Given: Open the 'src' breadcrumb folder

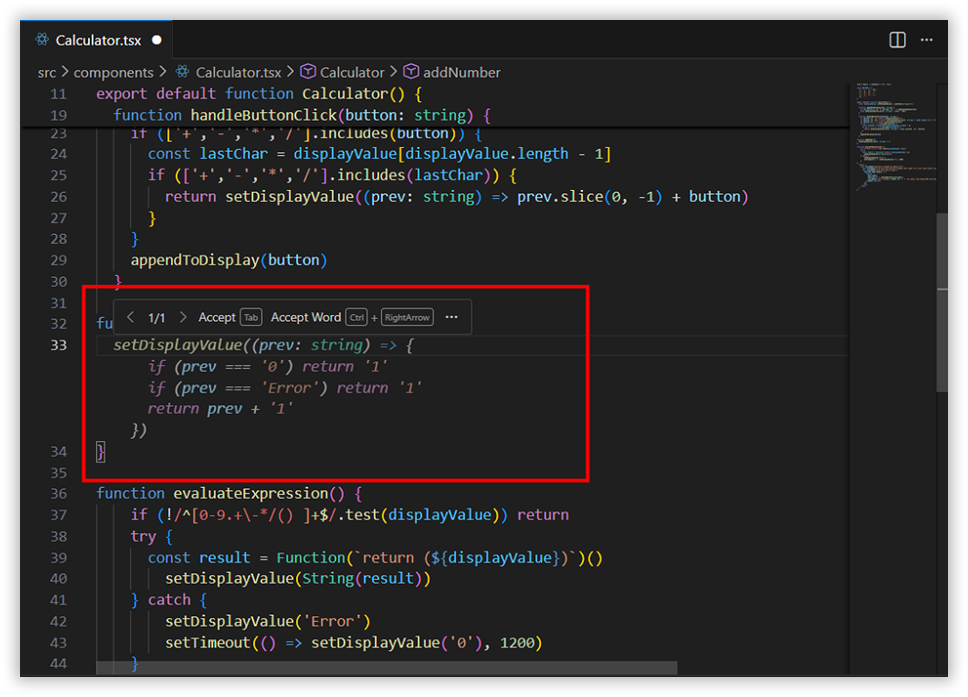Looking at the screenshot, I should click(x=46, y=73).
